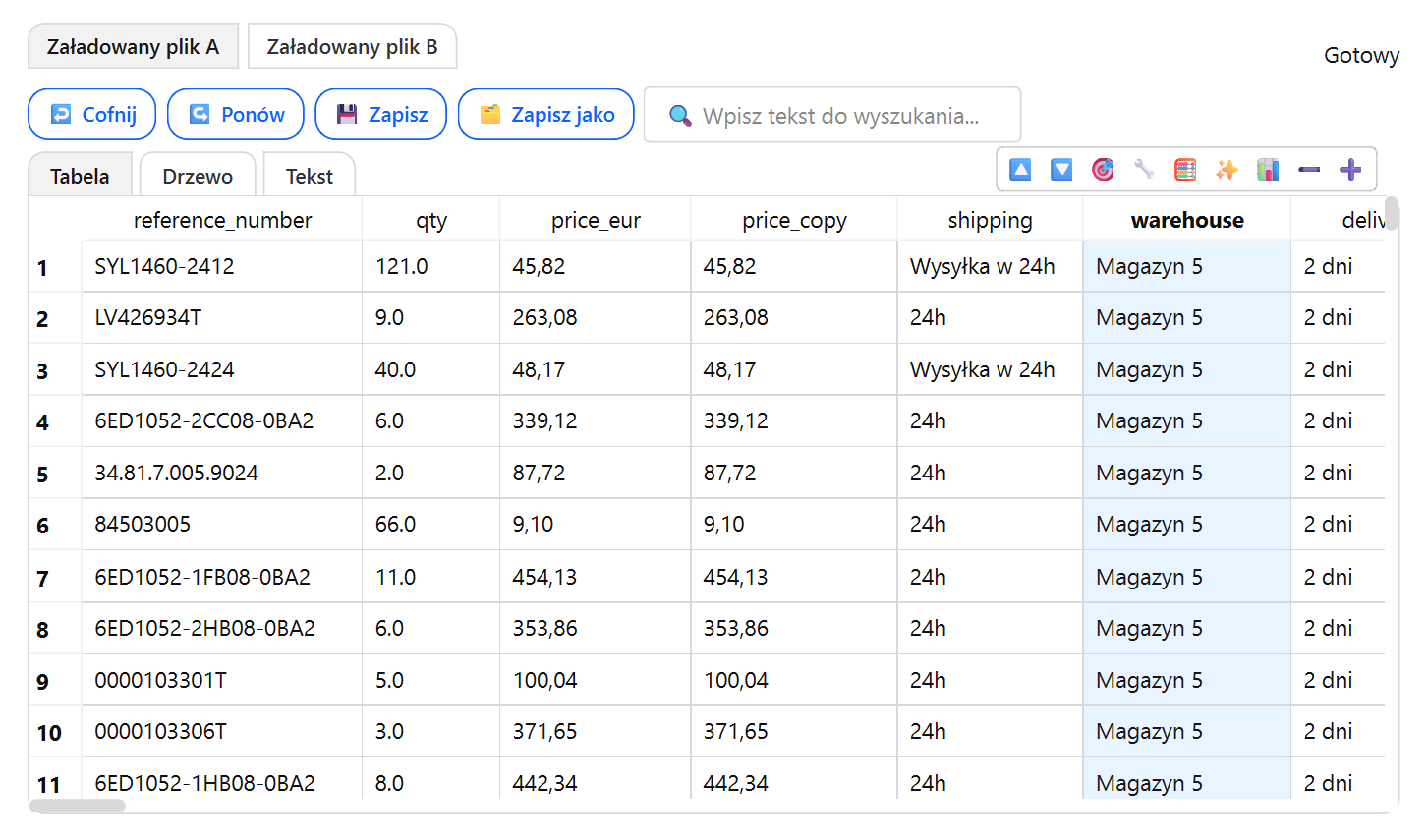Click the wrench tool icon
The height and width of the screenshot is (840, 1427).
[1144, 170]
